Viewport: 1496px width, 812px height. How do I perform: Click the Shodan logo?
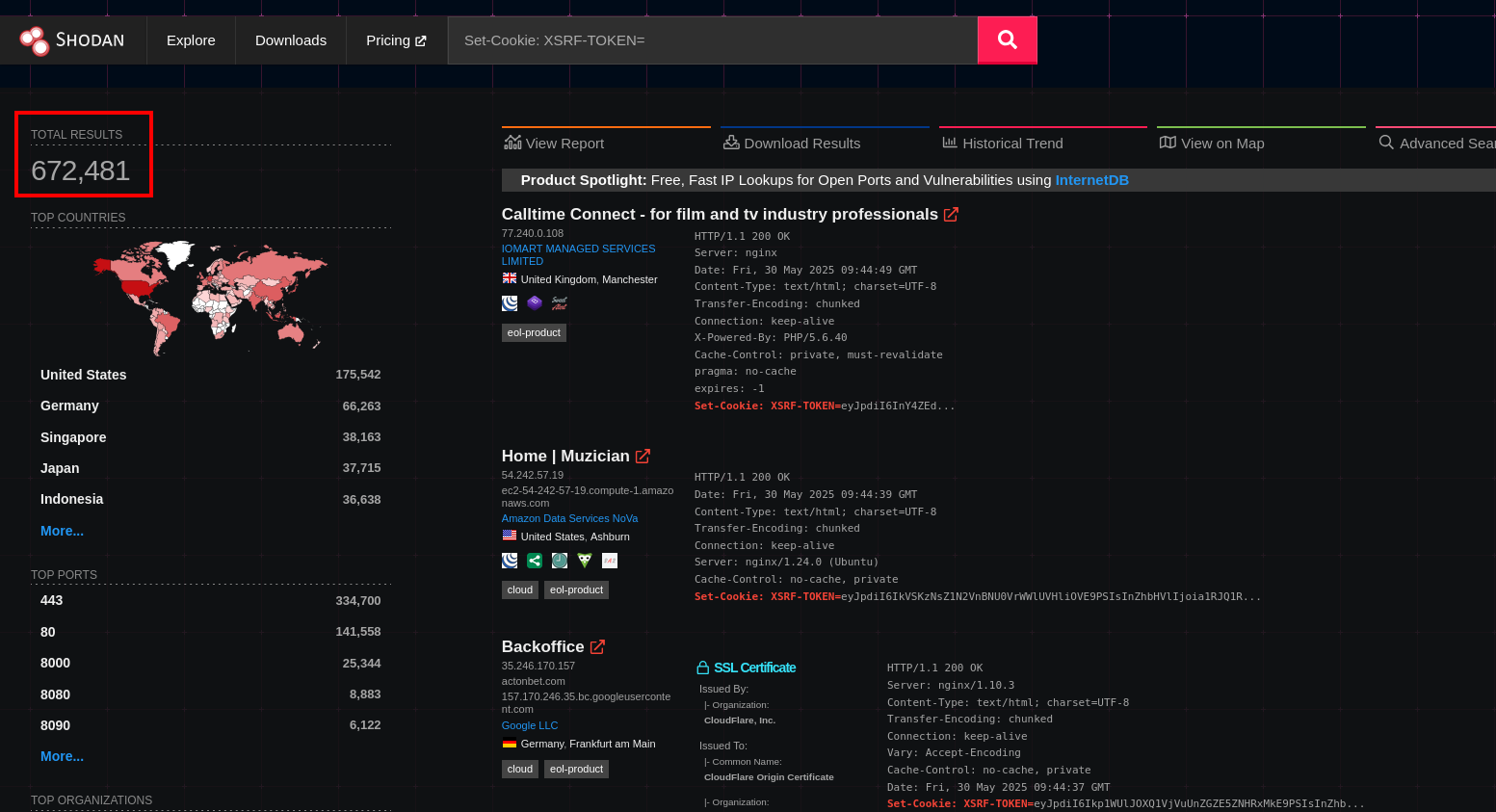click(x=72, y=40)
